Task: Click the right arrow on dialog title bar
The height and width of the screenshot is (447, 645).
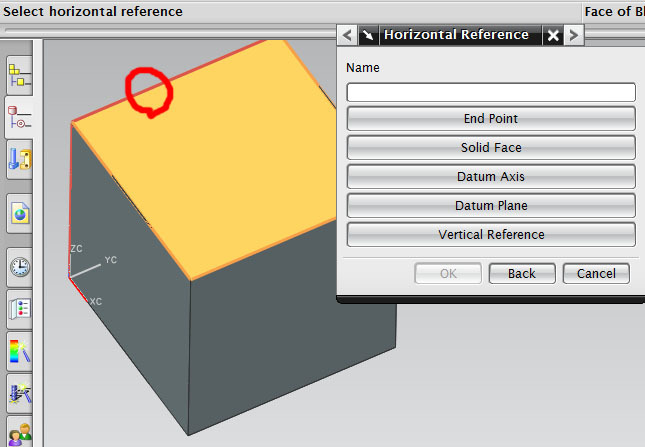Action: 574,35
